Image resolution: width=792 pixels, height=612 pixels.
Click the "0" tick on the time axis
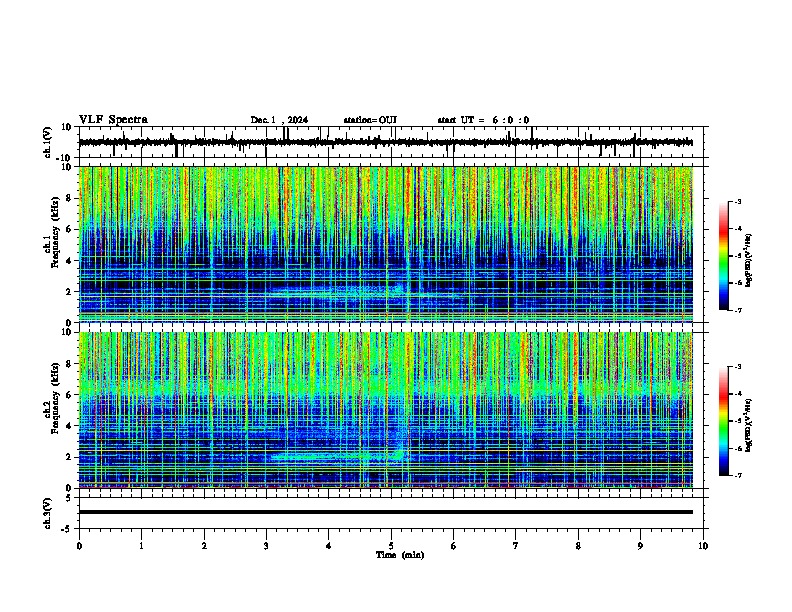point(79,546)
